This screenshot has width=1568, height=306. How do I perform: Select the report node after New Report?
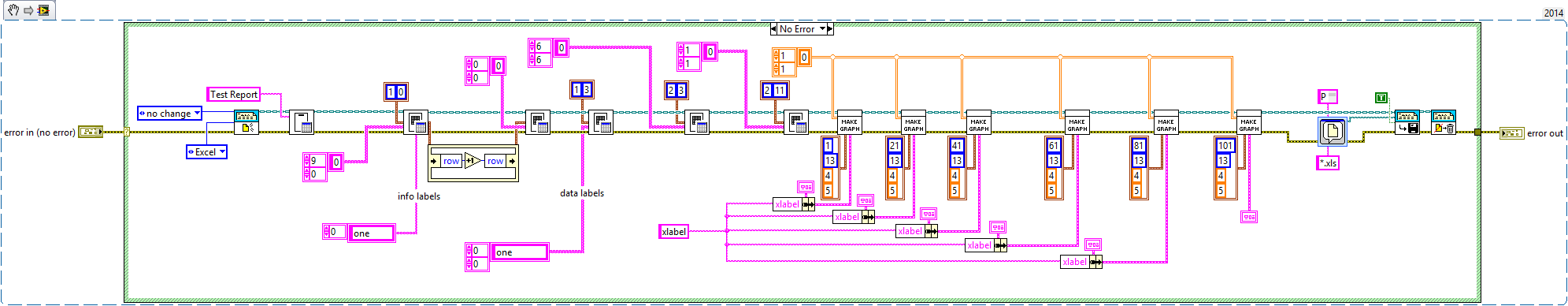tap(302, 122)
